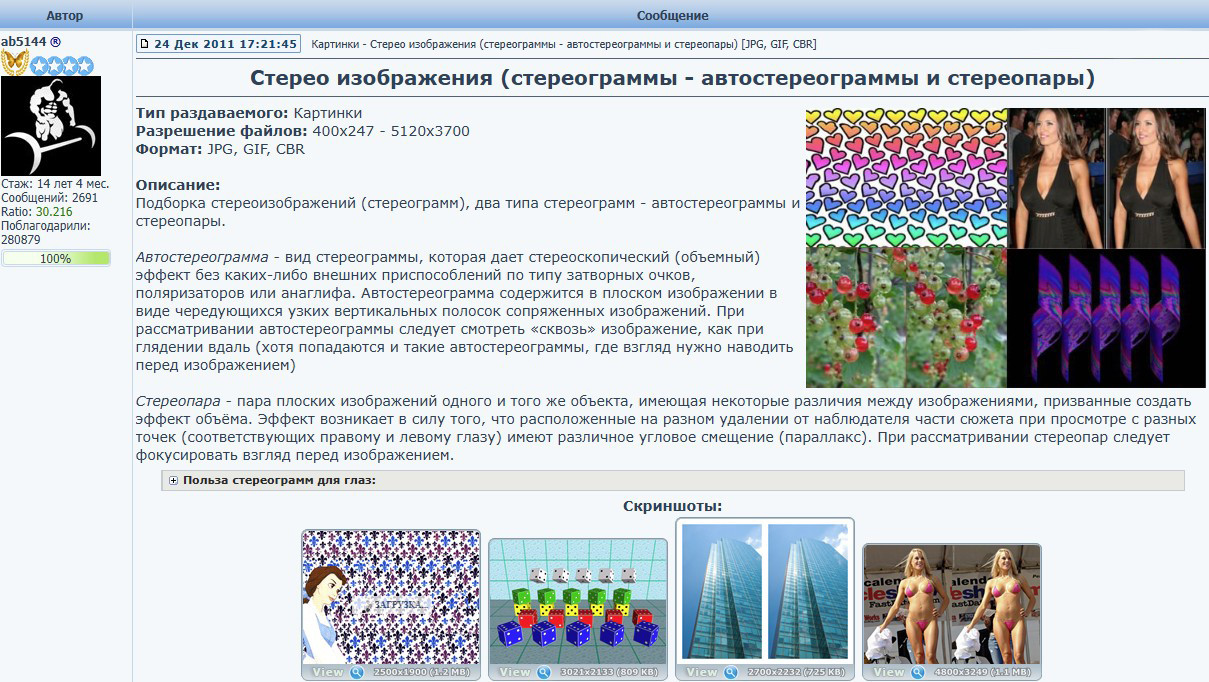Click the 100% green progress bar

[56, 258]
